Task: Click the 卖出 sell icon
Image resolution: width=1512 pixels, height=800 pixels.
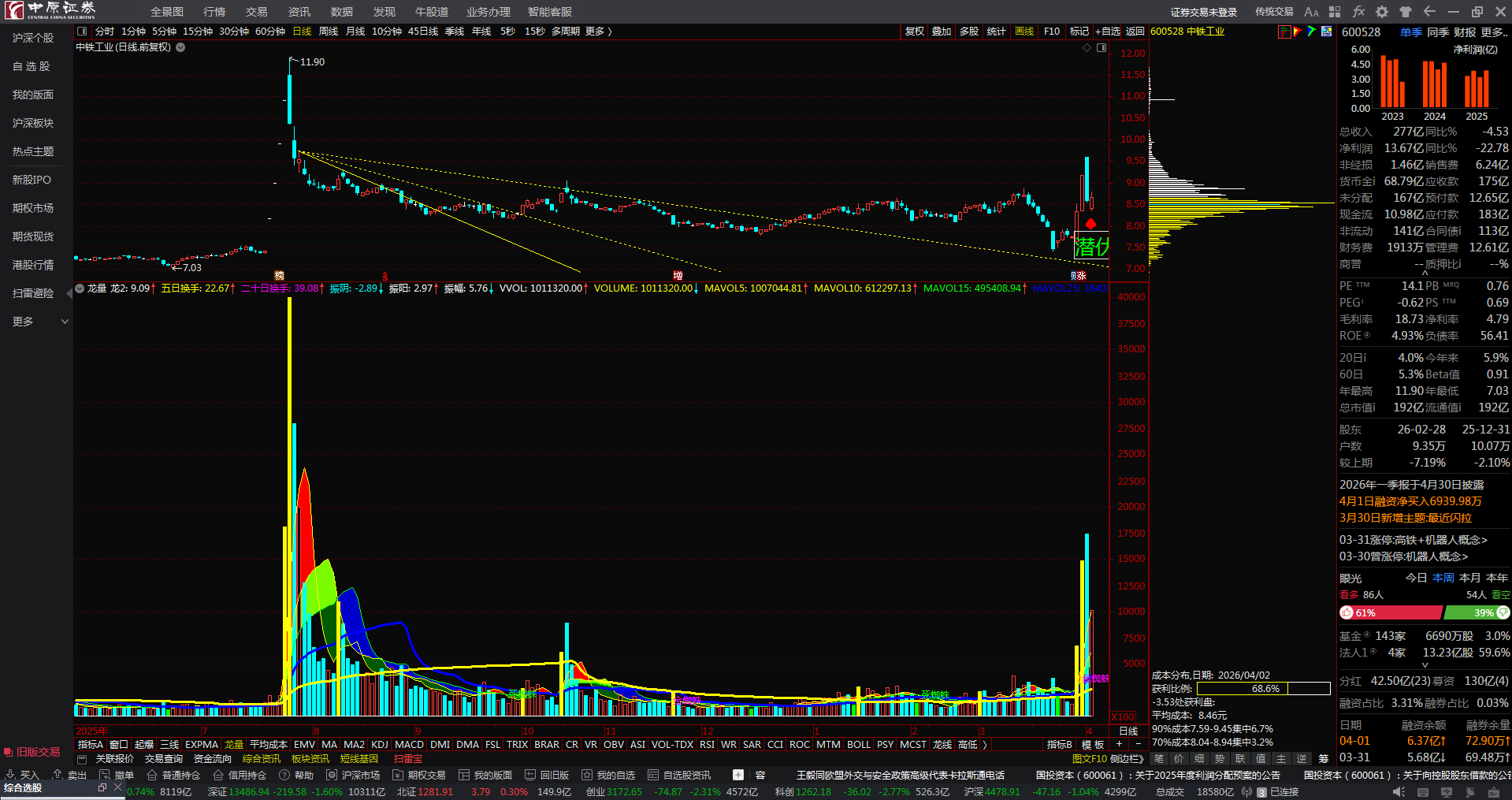Action: [x=58, y=775]
